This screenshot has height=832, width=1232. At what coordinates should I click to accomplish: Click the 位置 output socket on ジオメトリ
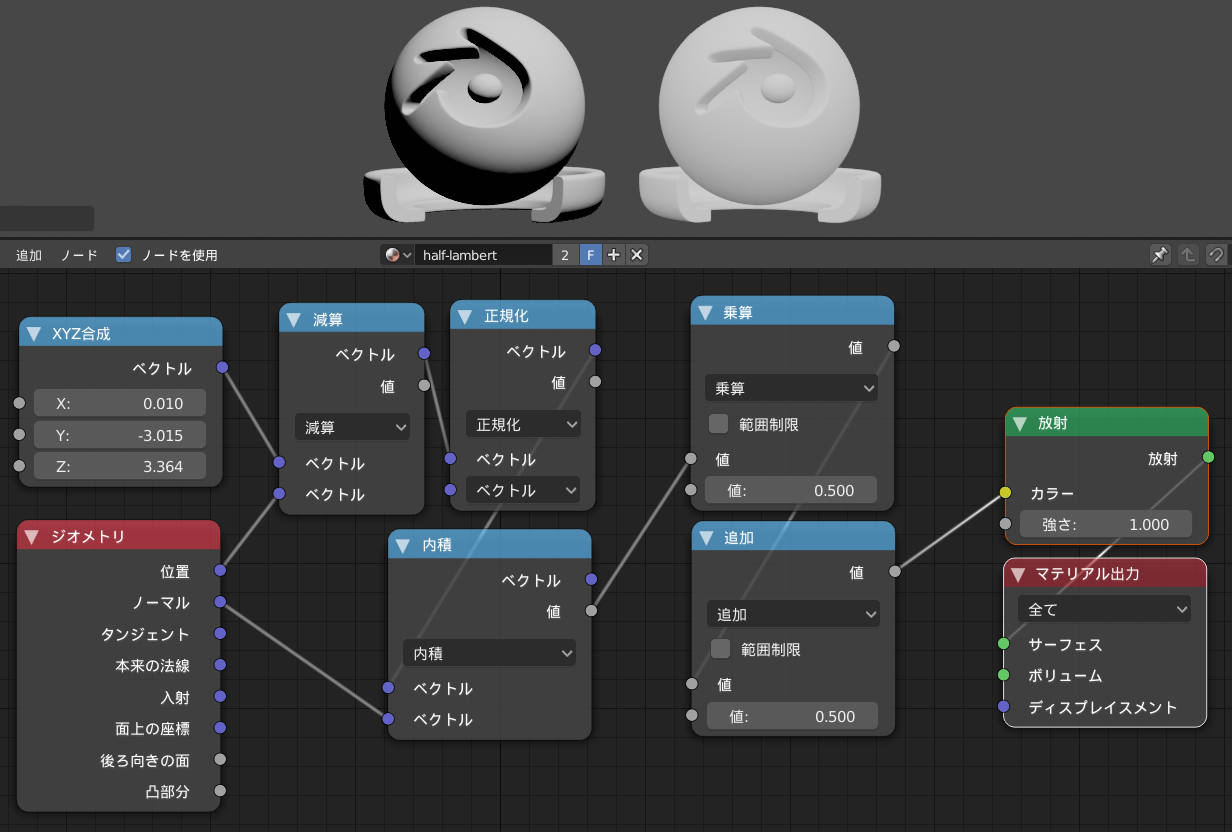click(x=220, y=570)
